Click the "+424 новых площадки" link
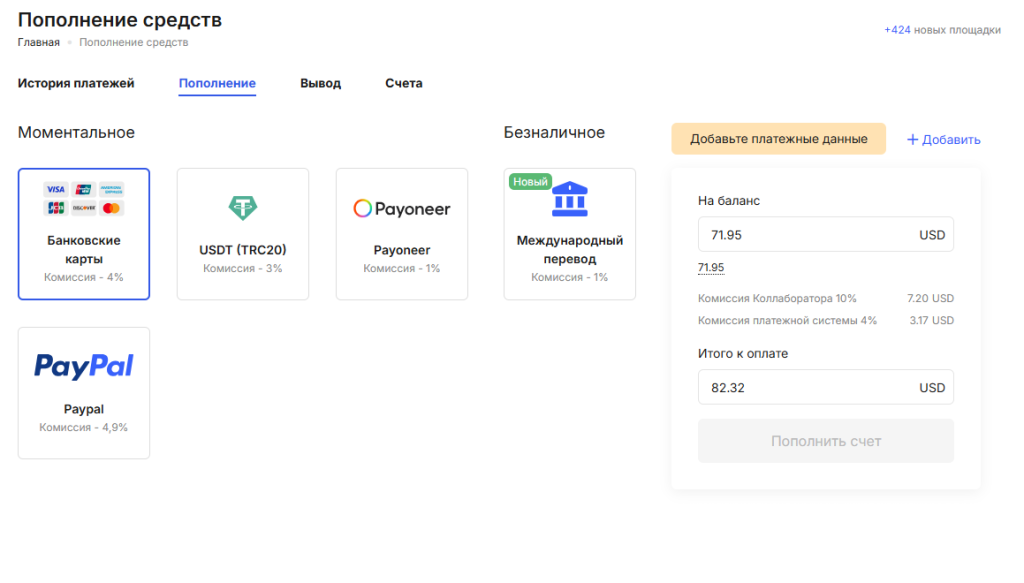This screenshot has width=1024, height=583. [942, 30]
